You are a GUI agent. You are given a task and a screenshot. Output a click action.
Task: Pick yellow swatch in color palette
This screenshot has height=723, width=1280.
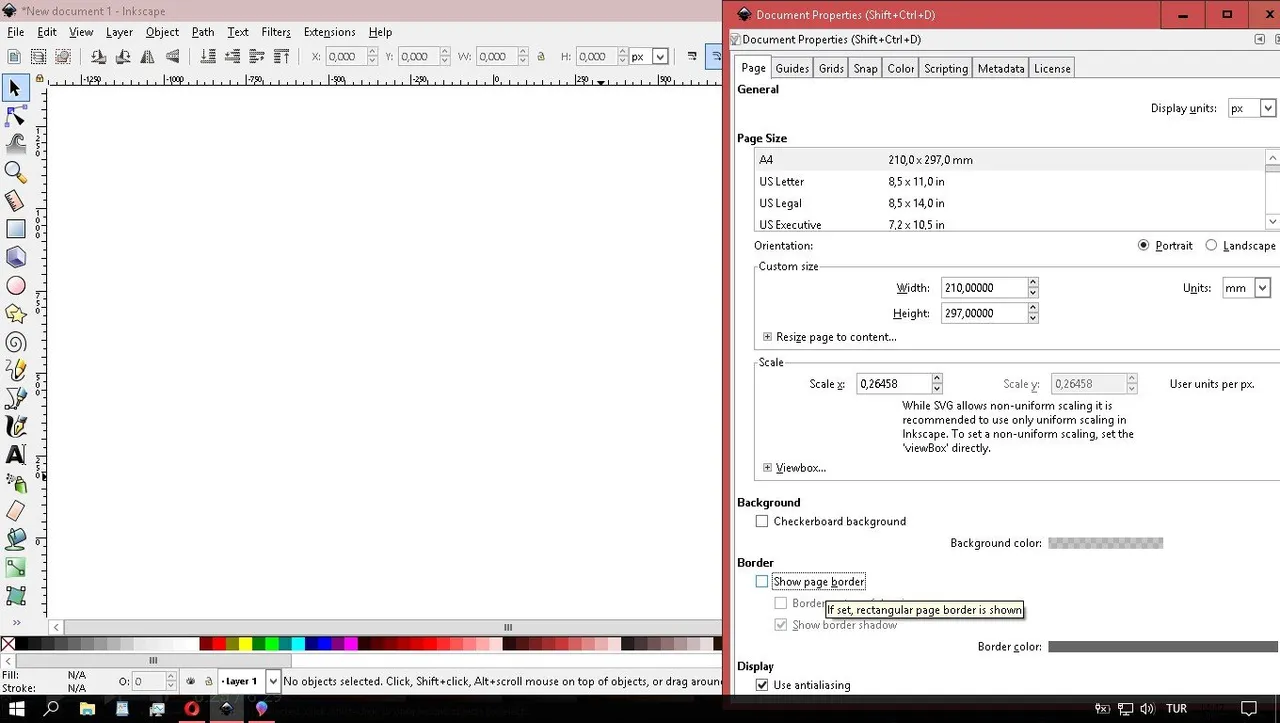pos(246,644)
